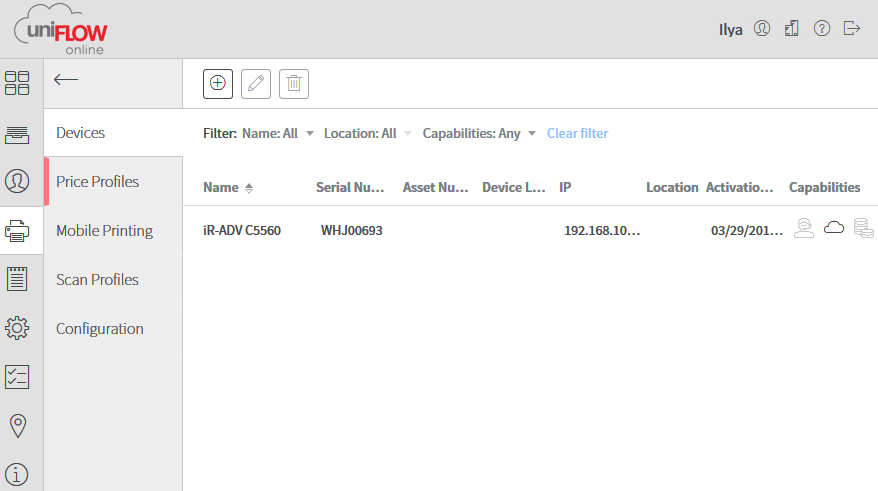Image resolution: width=878 pixels, height=491 pixels.
Task: Open user profile icon next to Ilya
Action: pyautogui.click(x=762, y=28)
